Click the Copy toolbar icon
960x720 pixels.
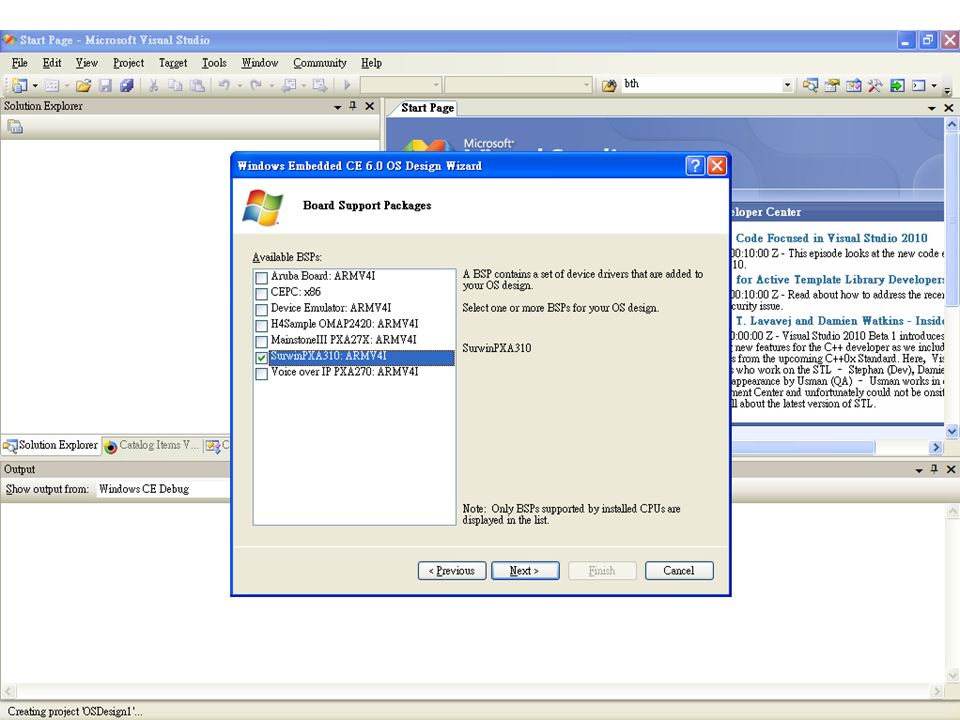pyautogui.click(x=175, y=85)
